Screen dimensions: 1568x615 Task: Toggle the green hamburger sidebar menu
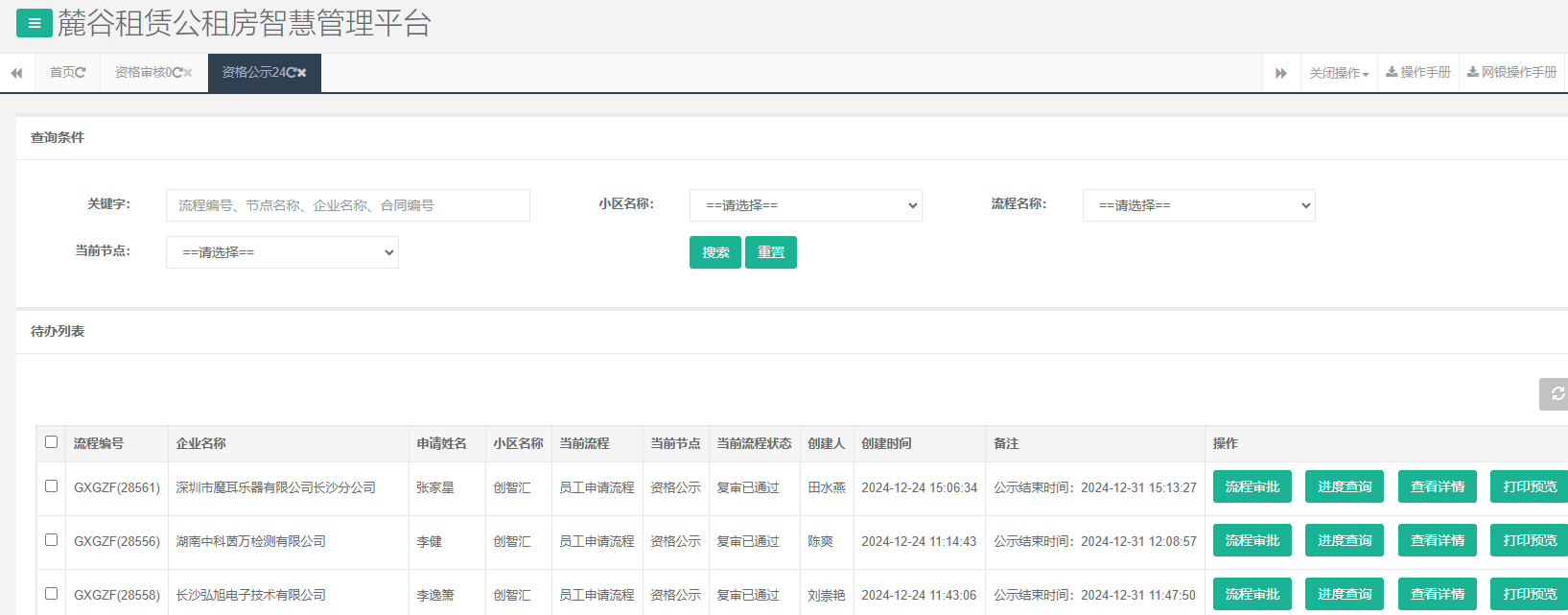[35, 23]
